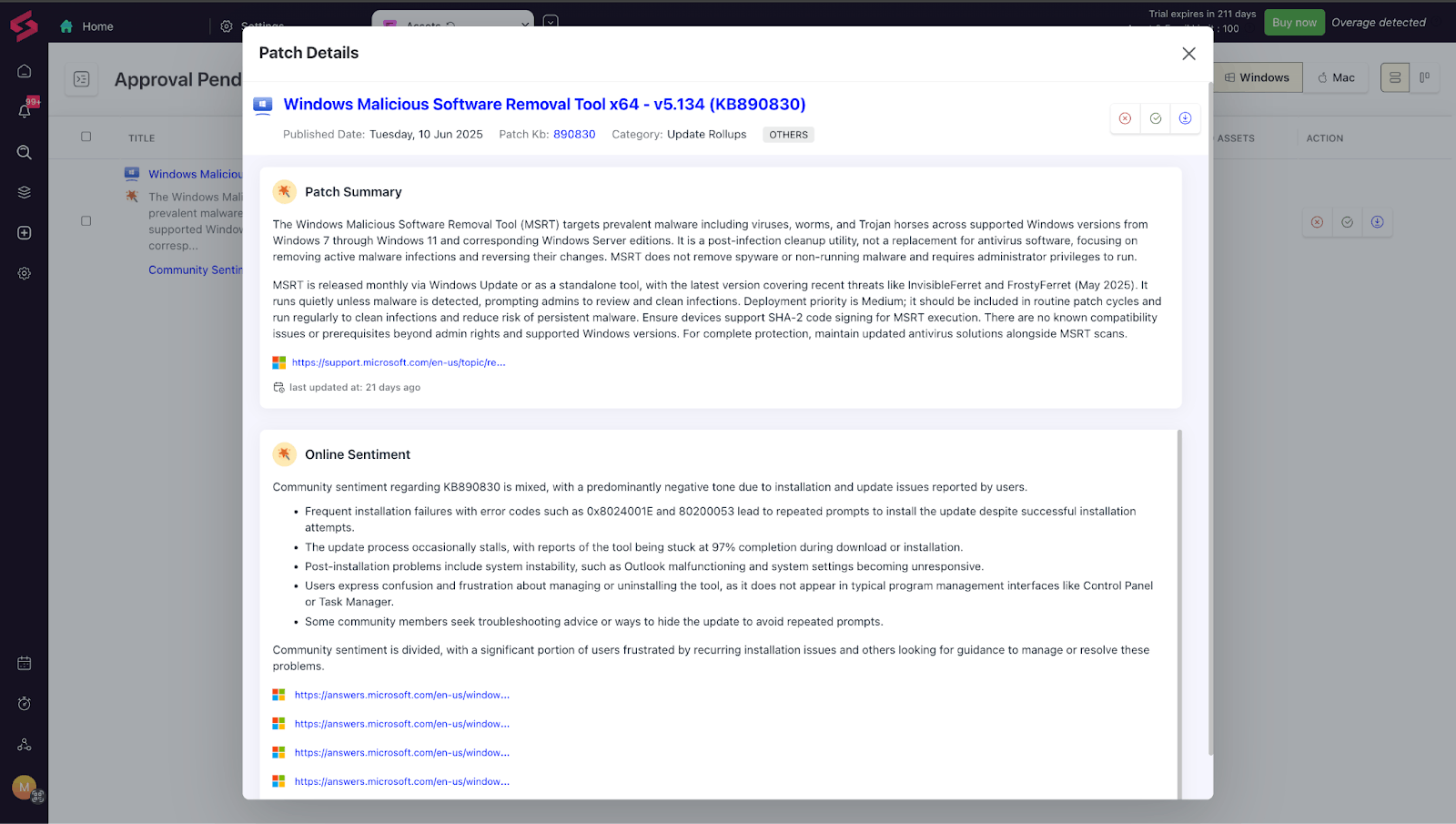Screen dimensions: 1456x824
Task: Open first answers.microsoft.com link
Action: (402, 695)
